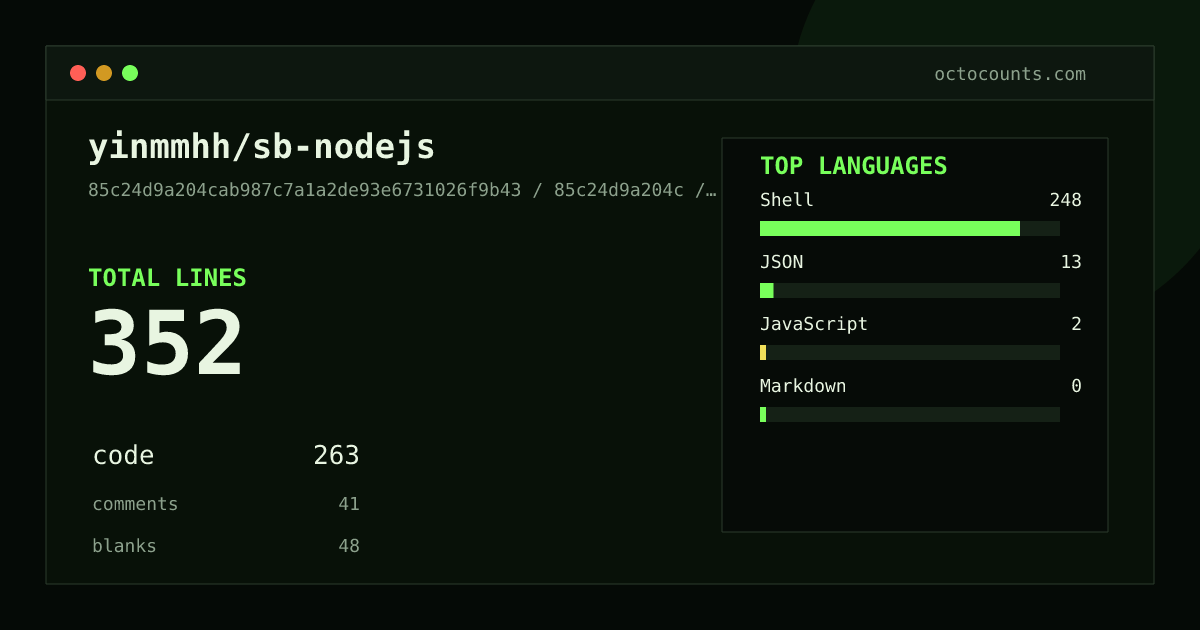Image resolution: width=1200 pixels, height=630 pixels.
Task: Open the octocounts.com link
Action: [1010, 74]
